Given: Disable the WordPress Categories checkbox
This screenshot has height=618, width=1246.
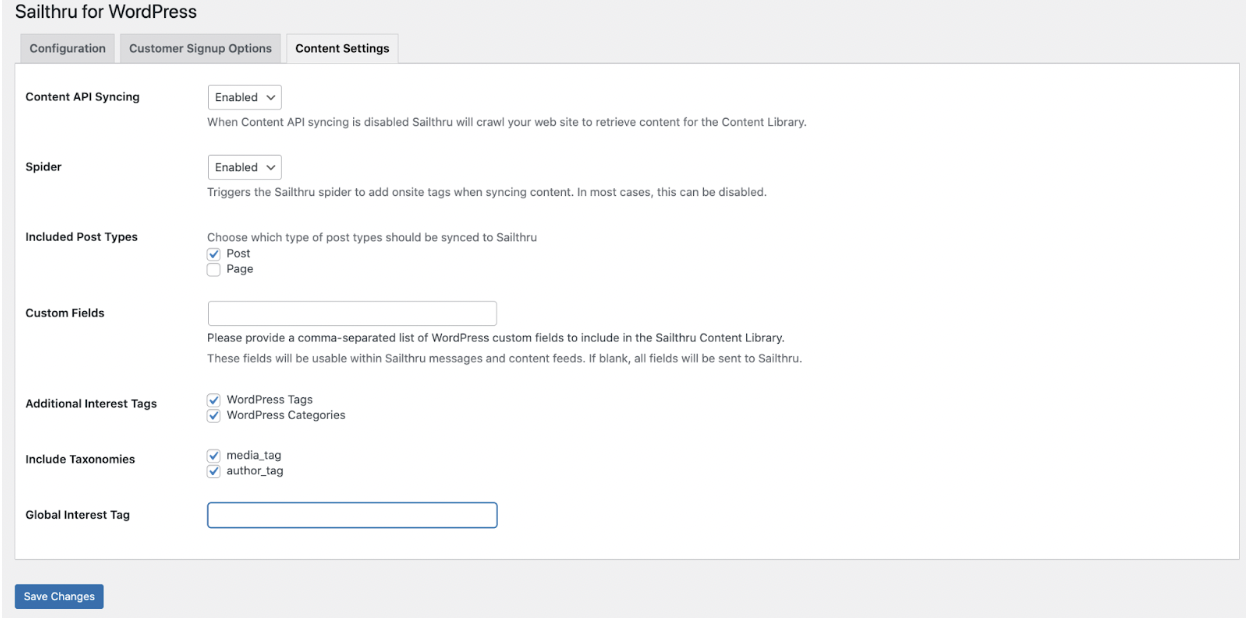Looking at the screenshot, I should (213, 415).
